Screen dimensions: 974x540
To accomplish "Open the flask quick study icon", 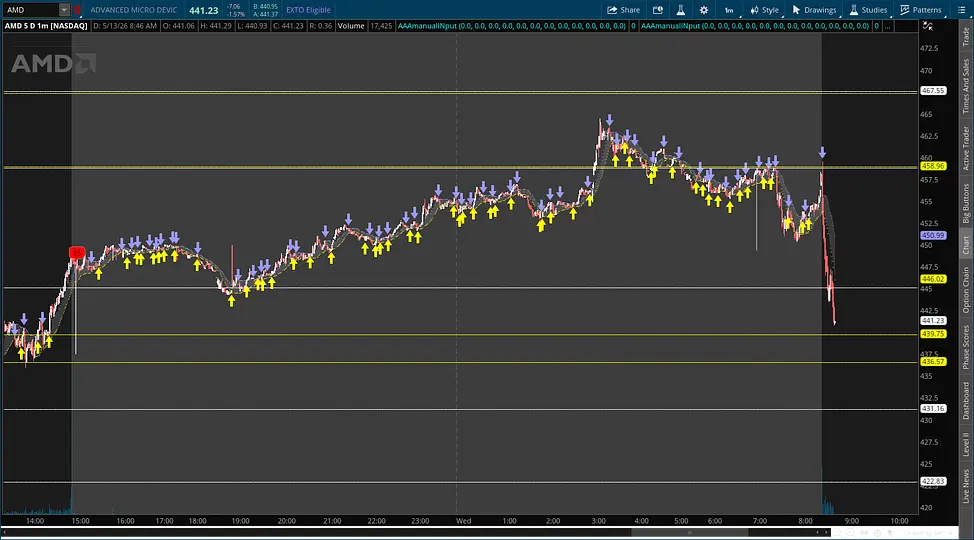I will coord(681,10).
